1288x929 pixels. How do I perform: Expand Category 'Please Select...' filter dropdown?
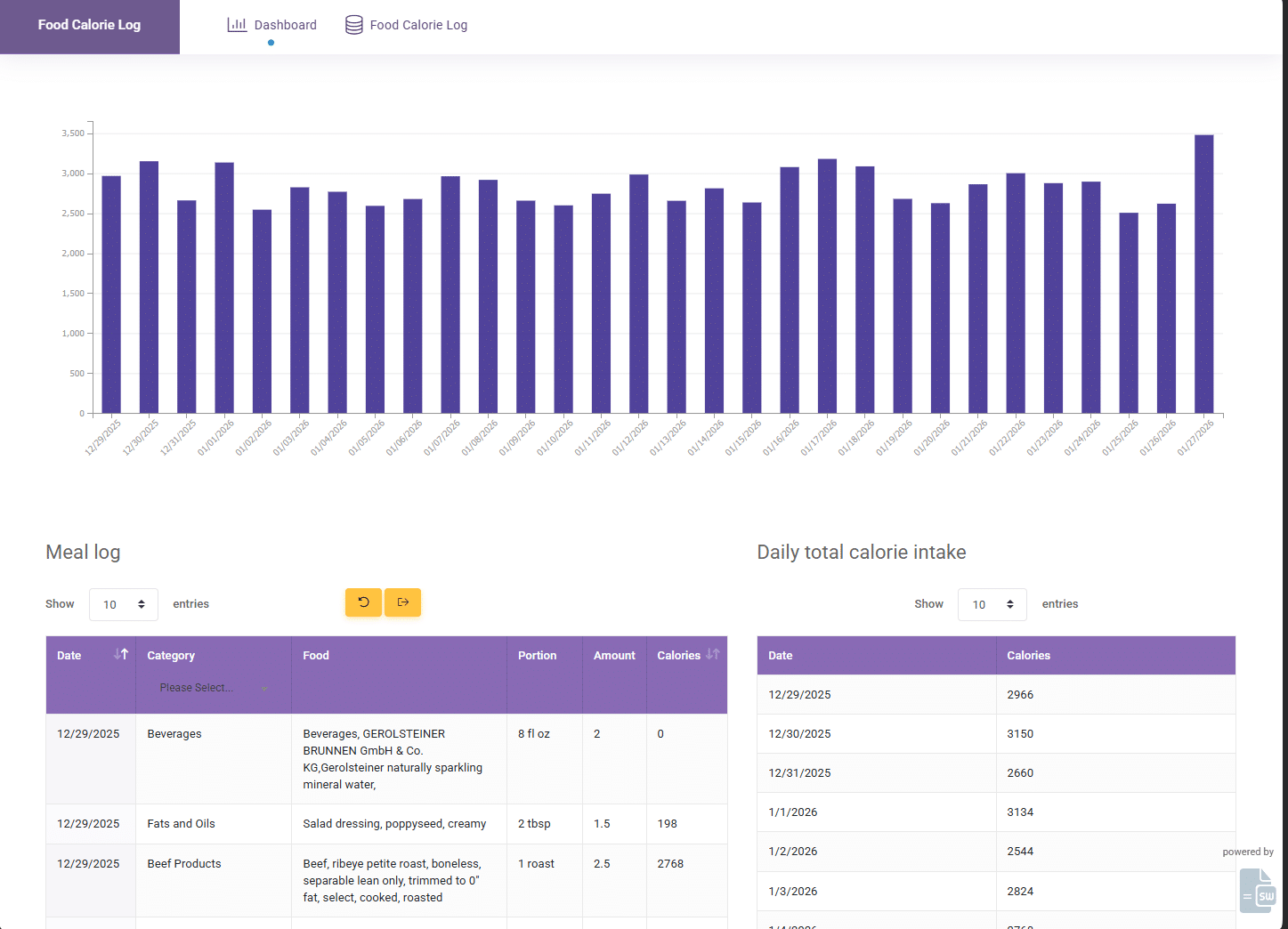pos(213,688)
